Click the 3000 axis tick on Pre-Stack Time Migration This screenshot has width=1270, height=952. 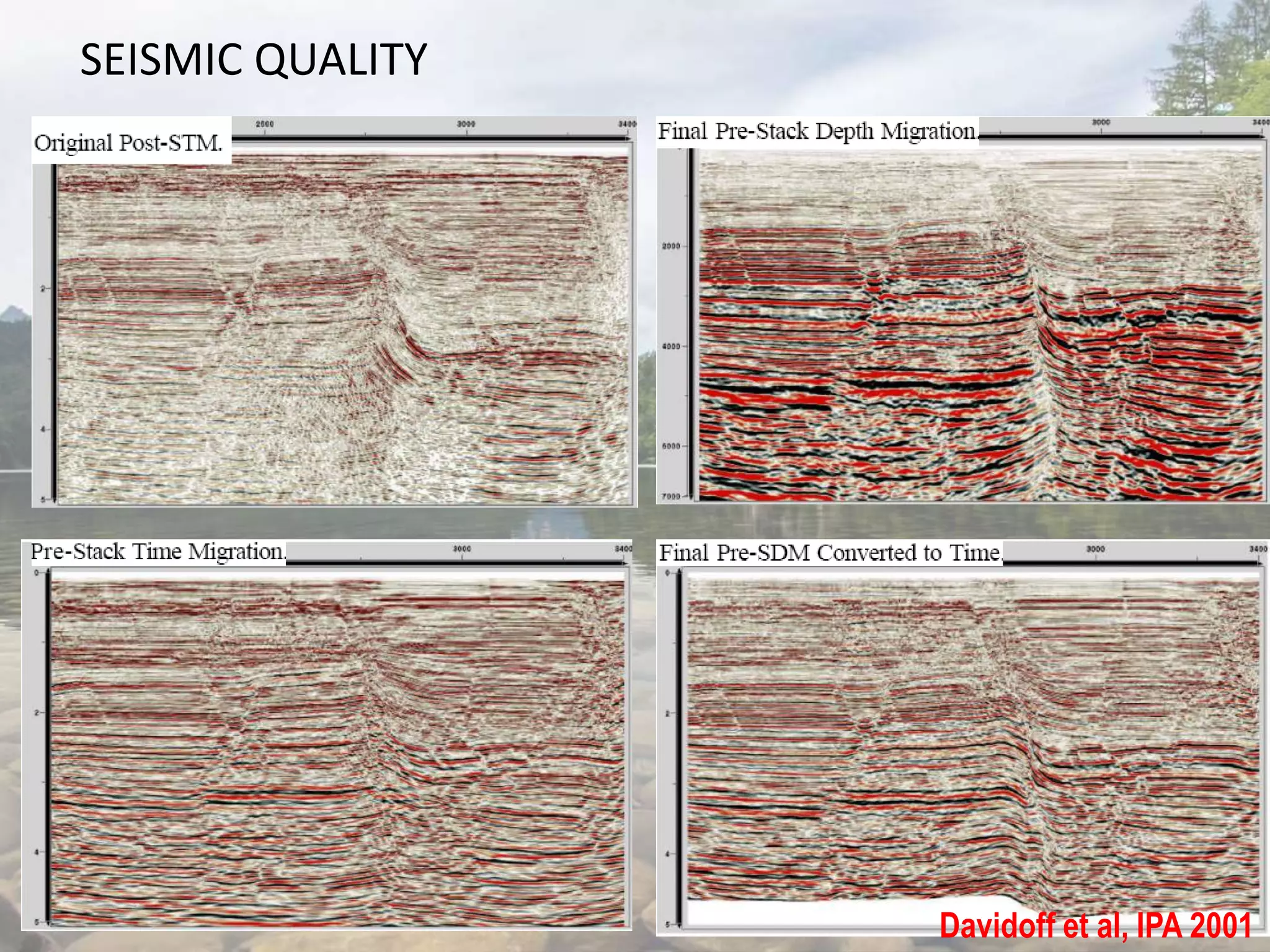(x=462, y=549)
